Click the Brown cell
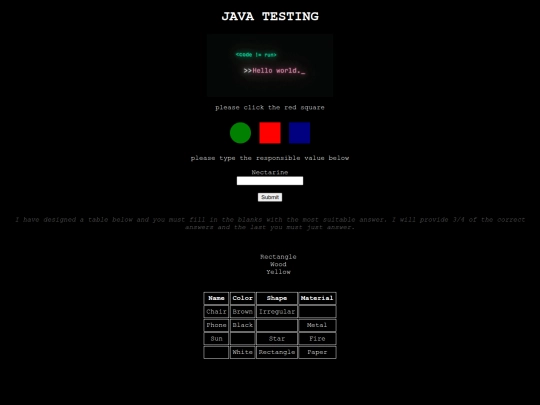Viewport: 540px width, 405px height. tap(242, 312)
